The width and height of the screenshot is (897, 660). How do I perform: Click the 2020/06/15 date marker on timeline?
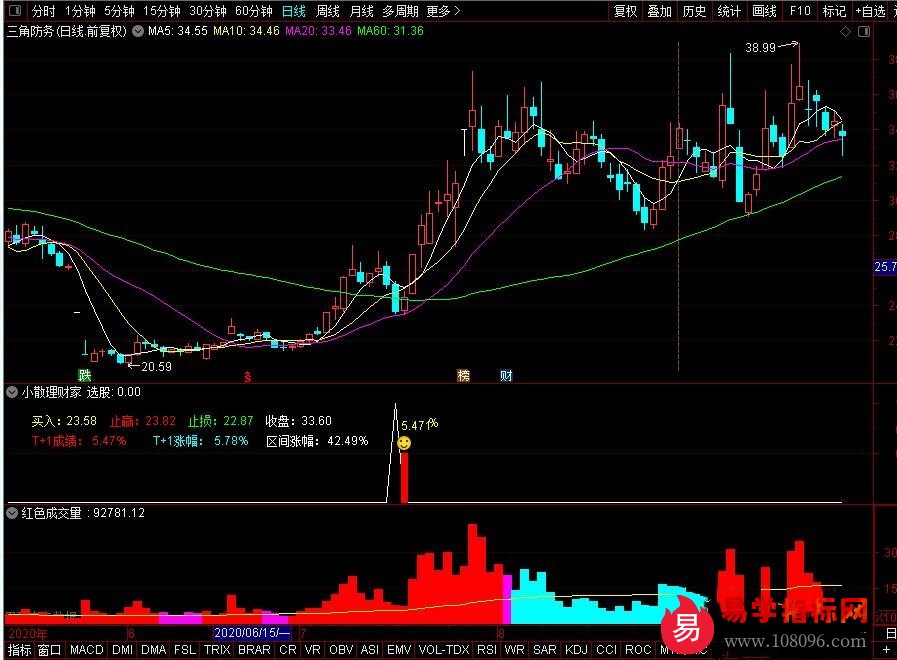252,634
